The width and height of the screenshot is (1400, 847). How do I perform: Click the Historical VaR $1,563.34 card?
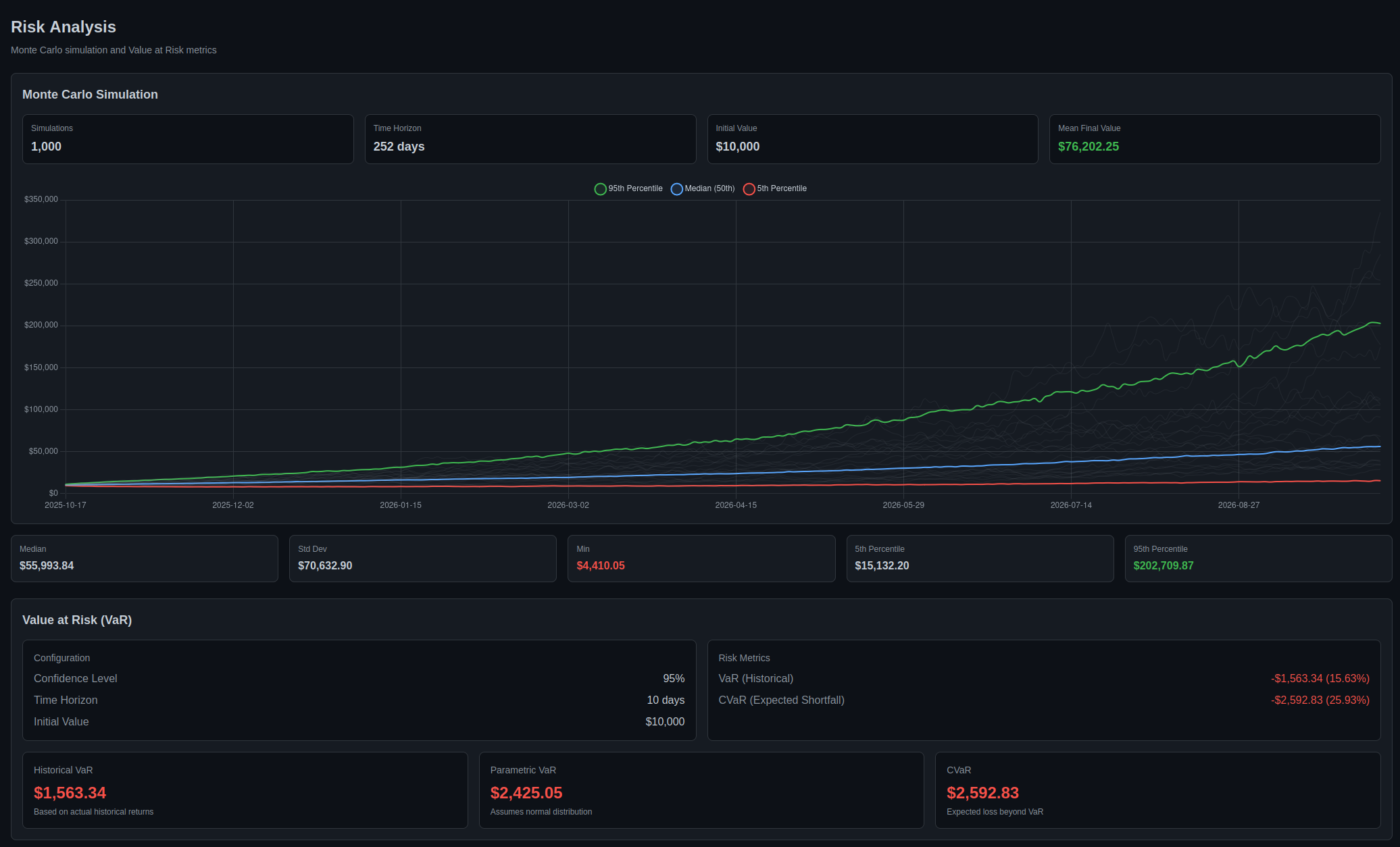(245, 790)
